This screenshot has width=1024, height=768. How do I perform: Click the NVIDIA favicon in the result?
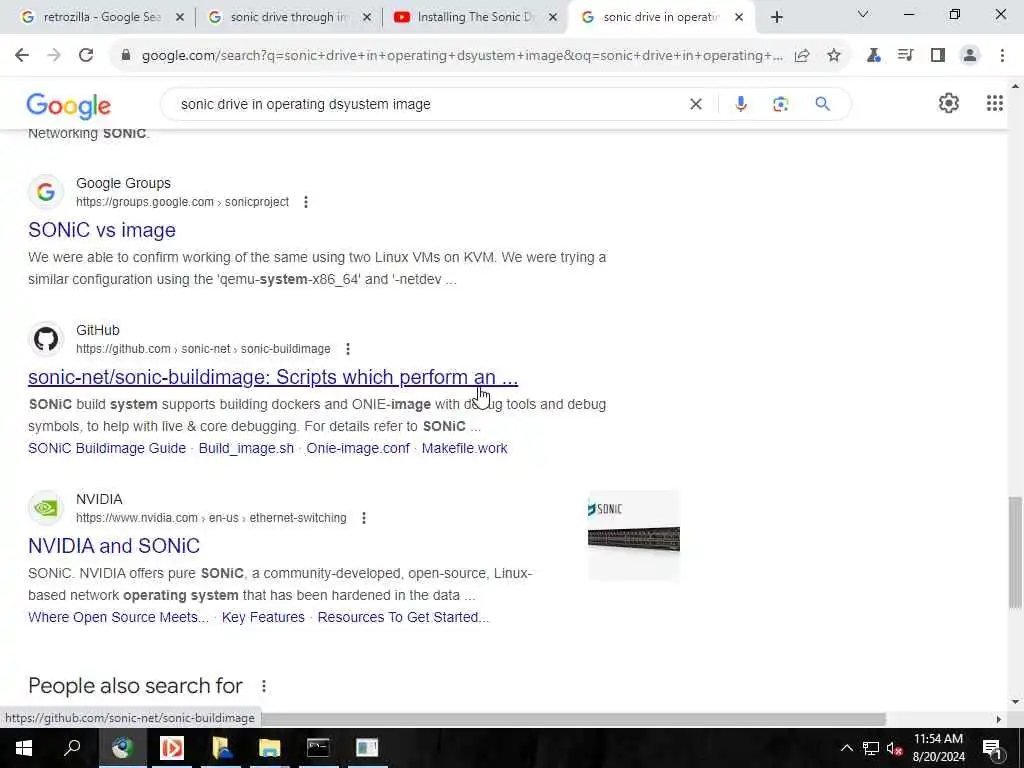tap(46, 507)
